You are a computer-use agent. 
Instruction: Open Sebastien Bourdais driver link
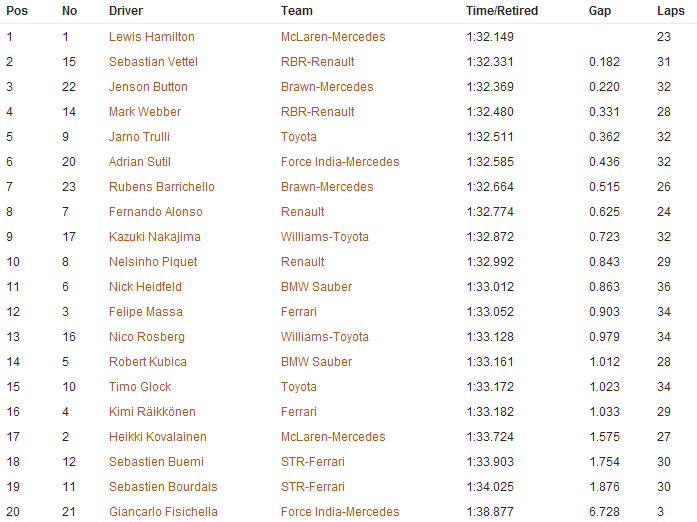163,486
